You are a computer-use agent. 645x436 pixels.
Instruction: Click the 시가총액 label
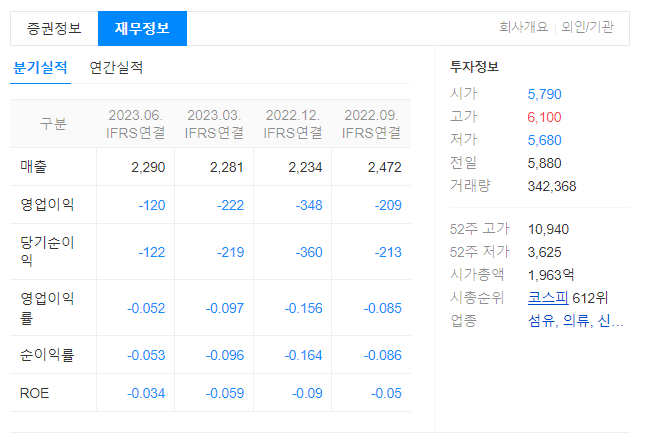click(477, 275)
